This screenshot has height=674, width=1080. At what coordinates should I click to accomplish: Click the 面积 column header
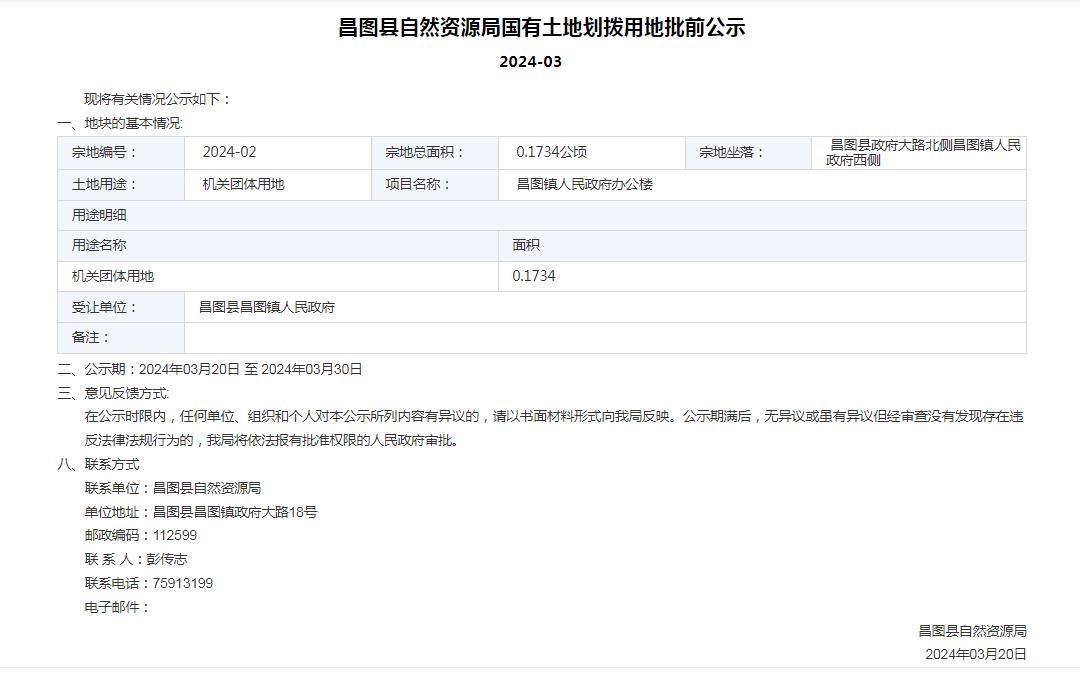[526, 245]
